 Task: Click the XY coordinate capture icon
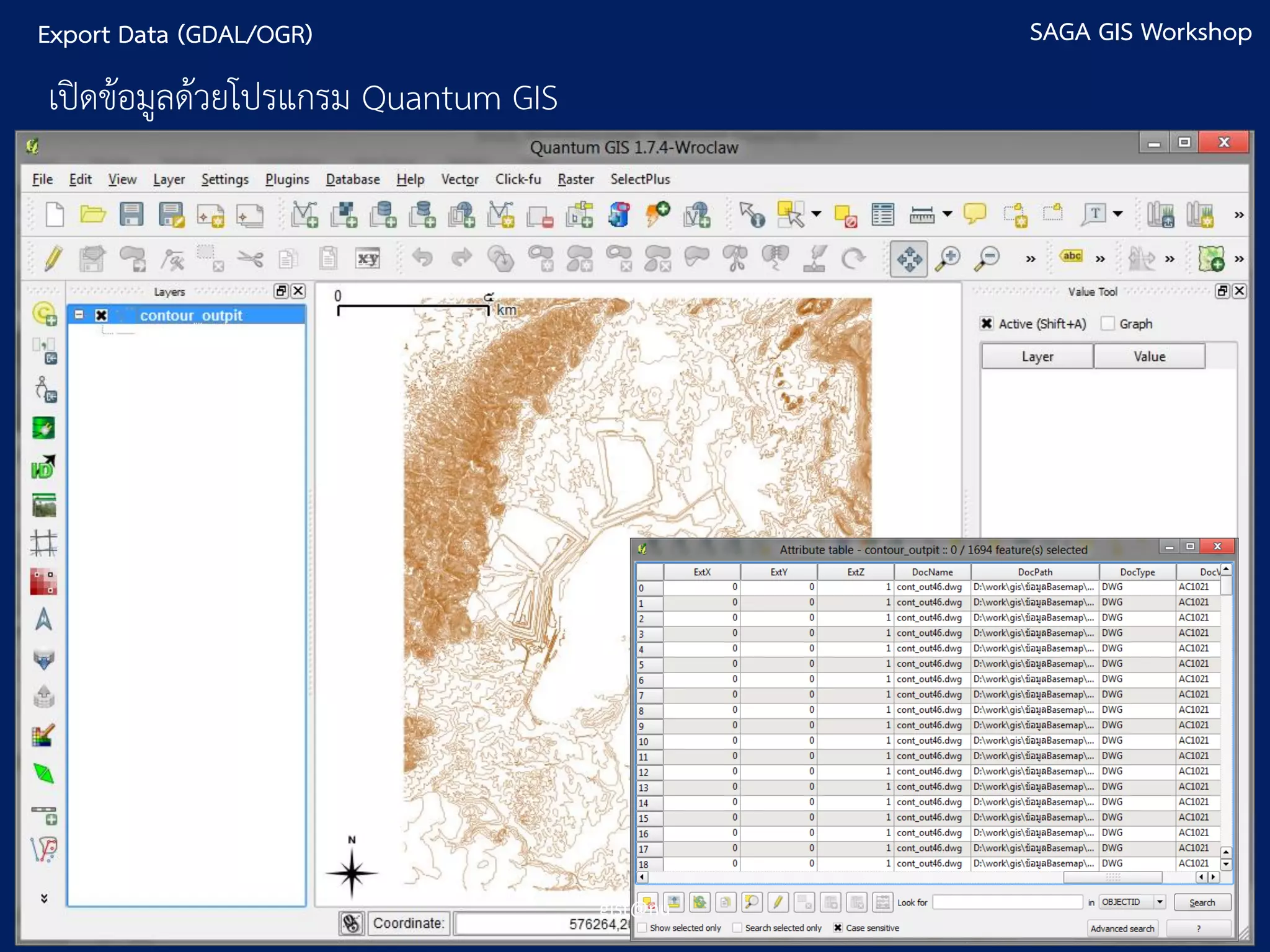[368, 258]
